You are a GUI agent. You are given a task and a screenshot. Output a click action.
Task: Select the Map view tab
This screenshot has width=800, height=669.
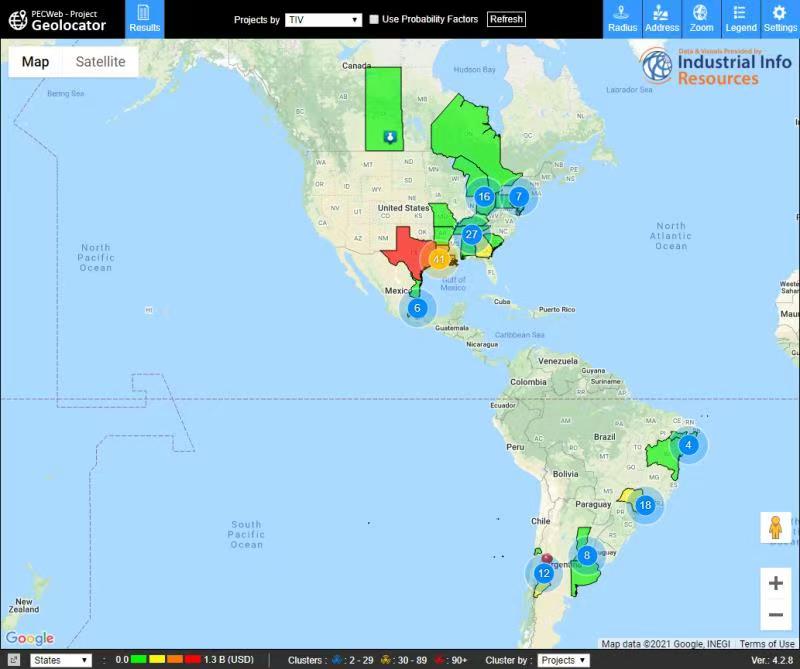coord(36,62)
